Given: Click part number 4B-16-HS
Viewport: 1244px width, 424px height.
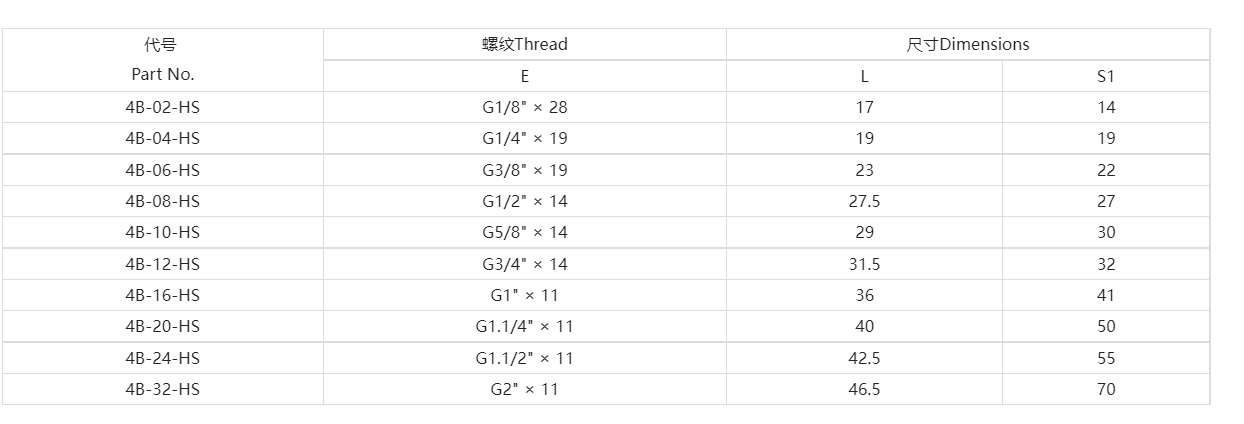Looking at the screenshot, I should [163, 295].
